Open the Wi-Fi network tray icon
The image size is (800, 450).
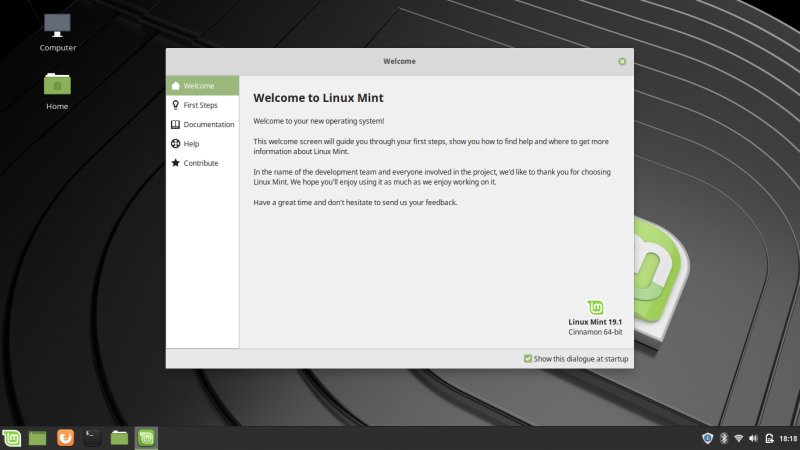[739, 438]
